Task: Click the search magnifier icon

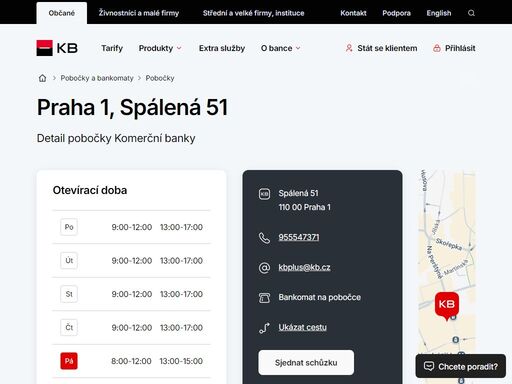Action: click(471, 13)
